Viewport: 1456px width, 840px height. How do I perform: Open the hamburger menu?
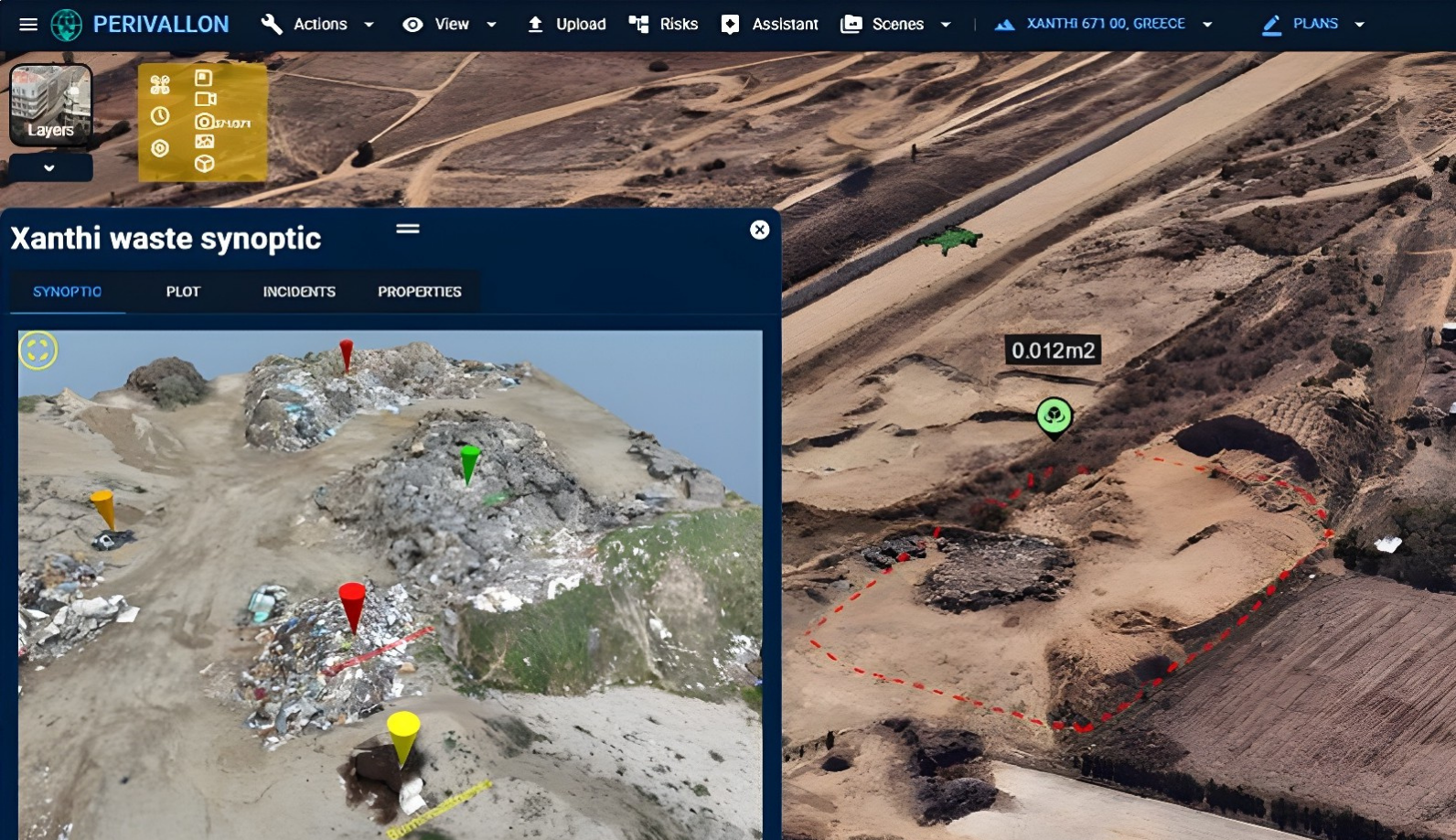pos(28,25)
